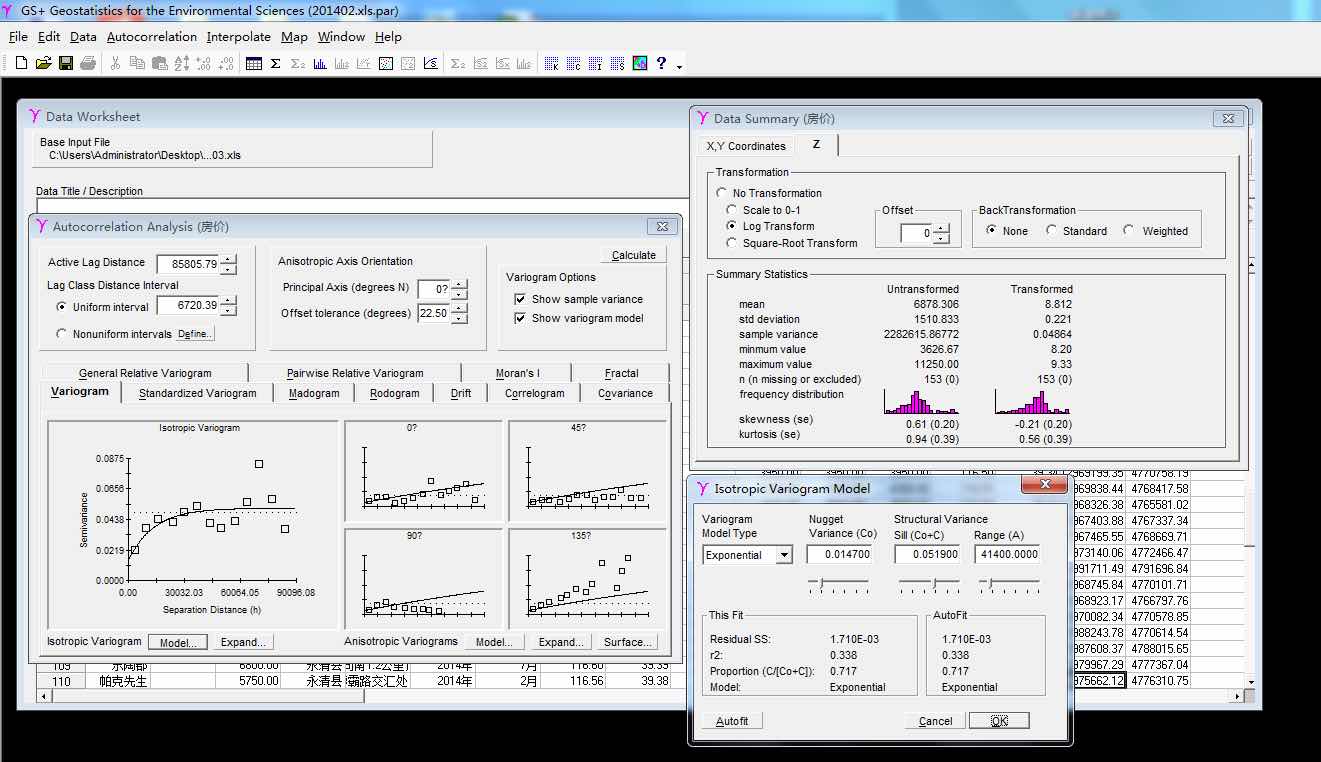Click the Copy toolbar icon
This screenshot has height=762, width=1321.
137,63
